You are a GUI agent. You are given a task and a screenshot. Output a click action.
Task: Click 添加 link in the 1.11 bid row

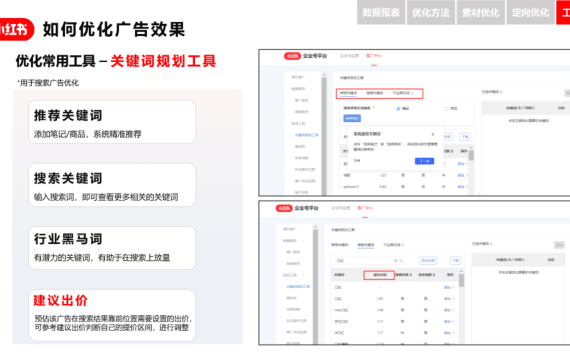coord(448,321)
